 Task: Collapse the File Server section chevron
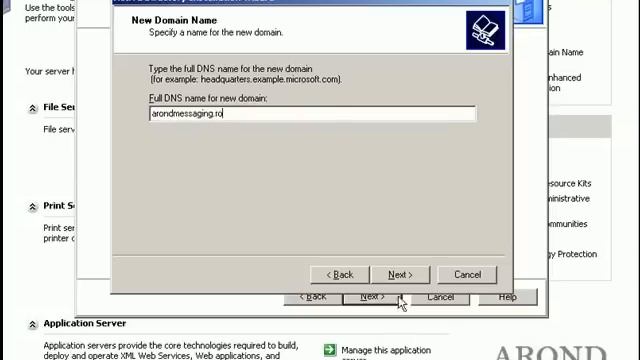pyautogui.click(x=32, y=108)
